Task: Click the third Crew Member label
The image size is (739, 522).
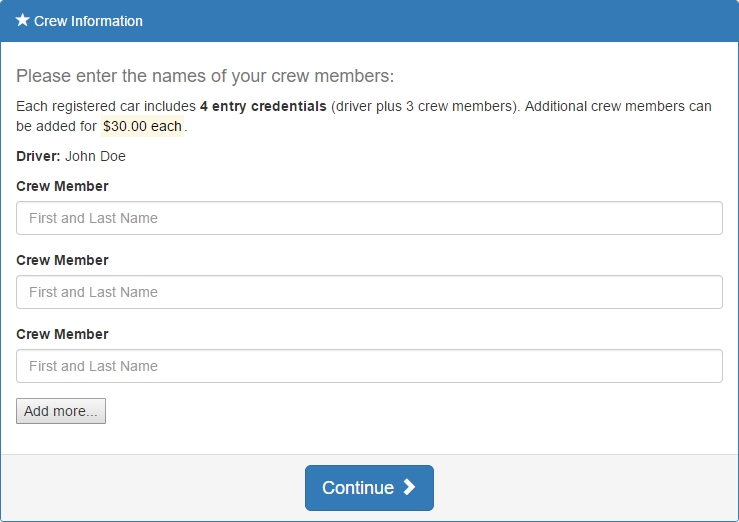Action: 62,334
